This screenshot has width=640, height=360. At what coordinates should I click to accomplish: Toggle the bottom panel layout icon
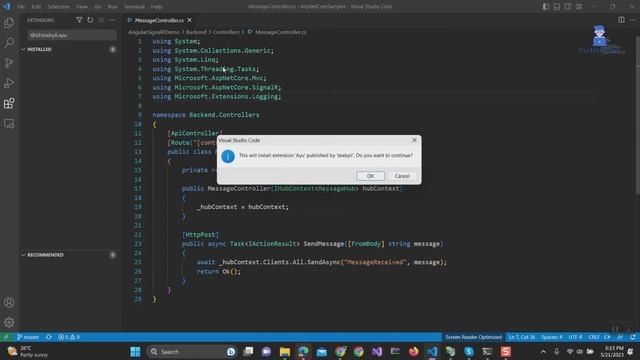coord(557,7)
